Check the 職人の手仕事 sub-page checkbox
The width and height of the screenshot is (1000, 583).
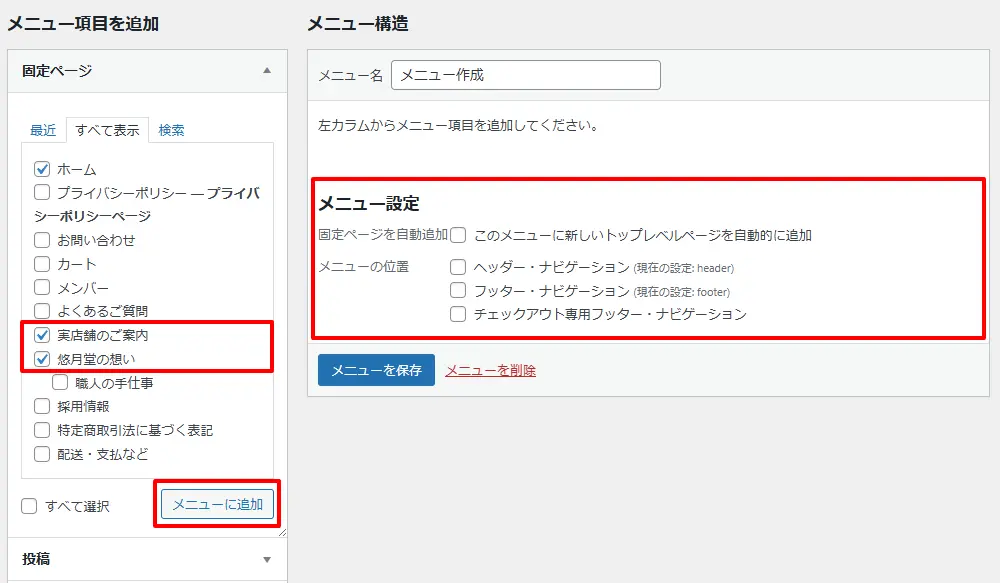click(60, 382)
